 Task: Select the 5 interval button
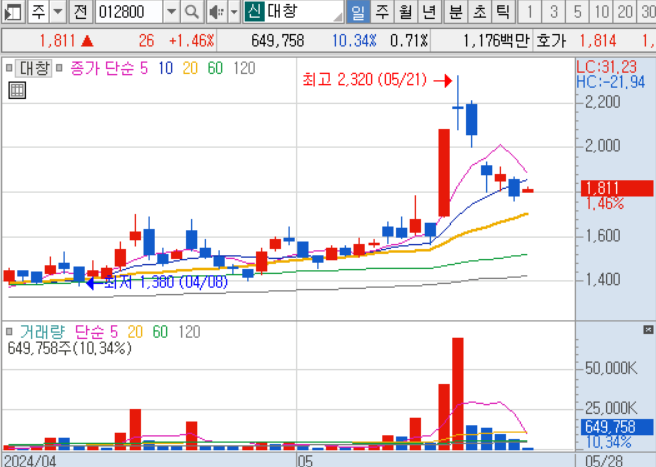(x=578, y=12)
